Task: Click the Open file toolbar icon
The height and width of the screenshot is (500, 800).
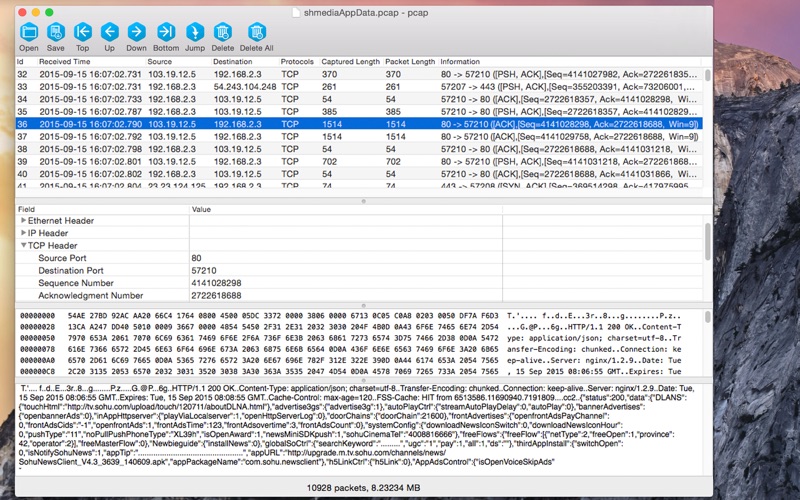Action: coord(29,32)
